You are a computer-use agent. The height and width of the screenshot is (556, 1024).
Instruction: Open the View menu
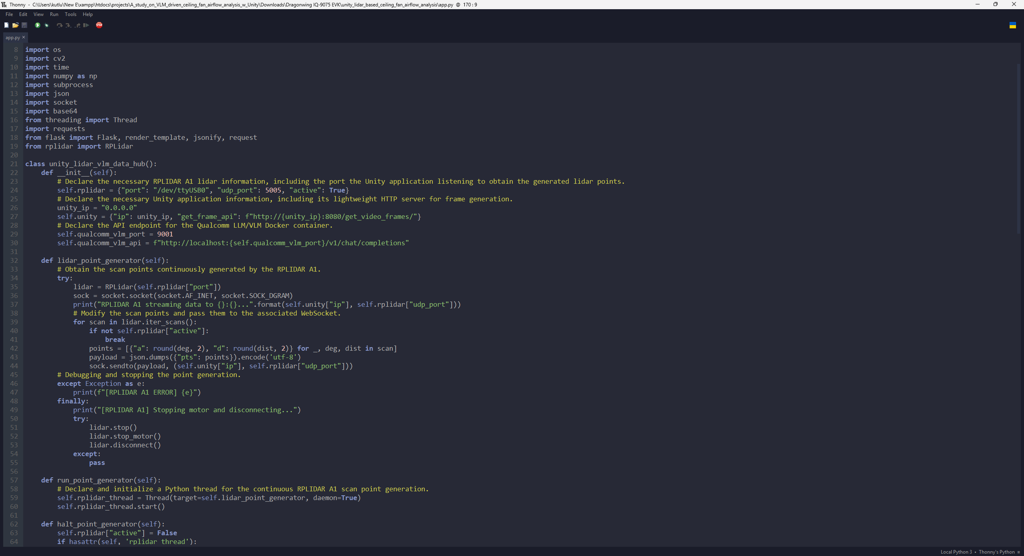pos(39,14)
